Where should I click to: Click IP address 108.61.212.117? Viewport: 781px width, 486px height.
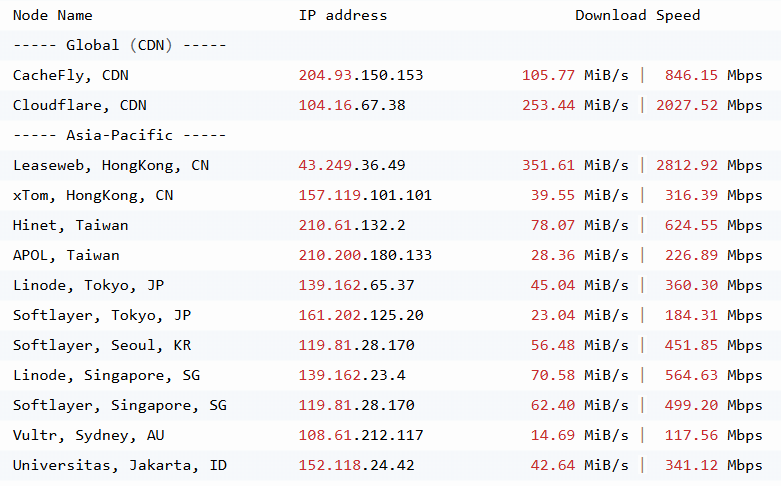point(361,436)
